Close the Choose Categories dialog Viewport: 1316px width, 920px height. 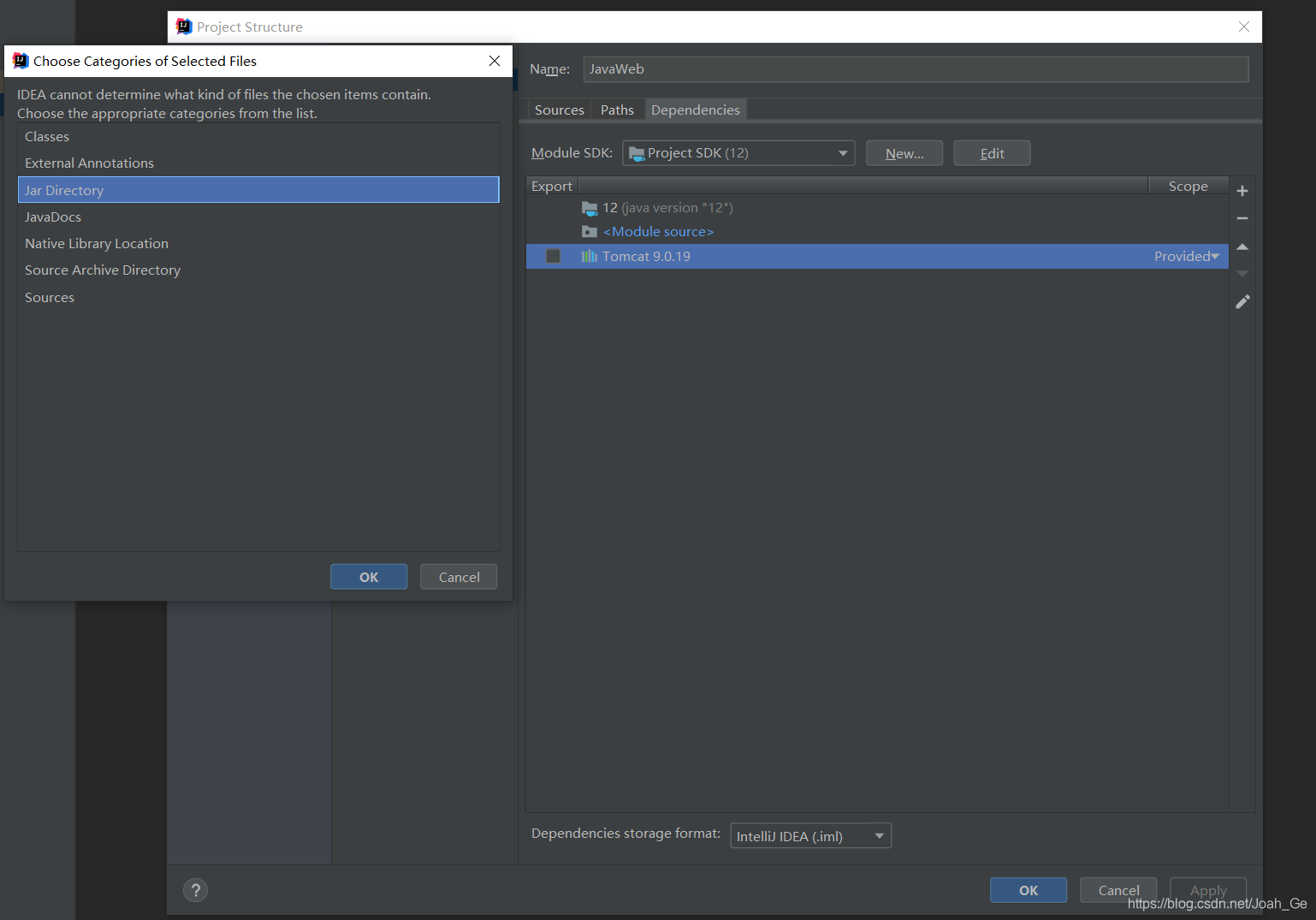tap(495, 61)
